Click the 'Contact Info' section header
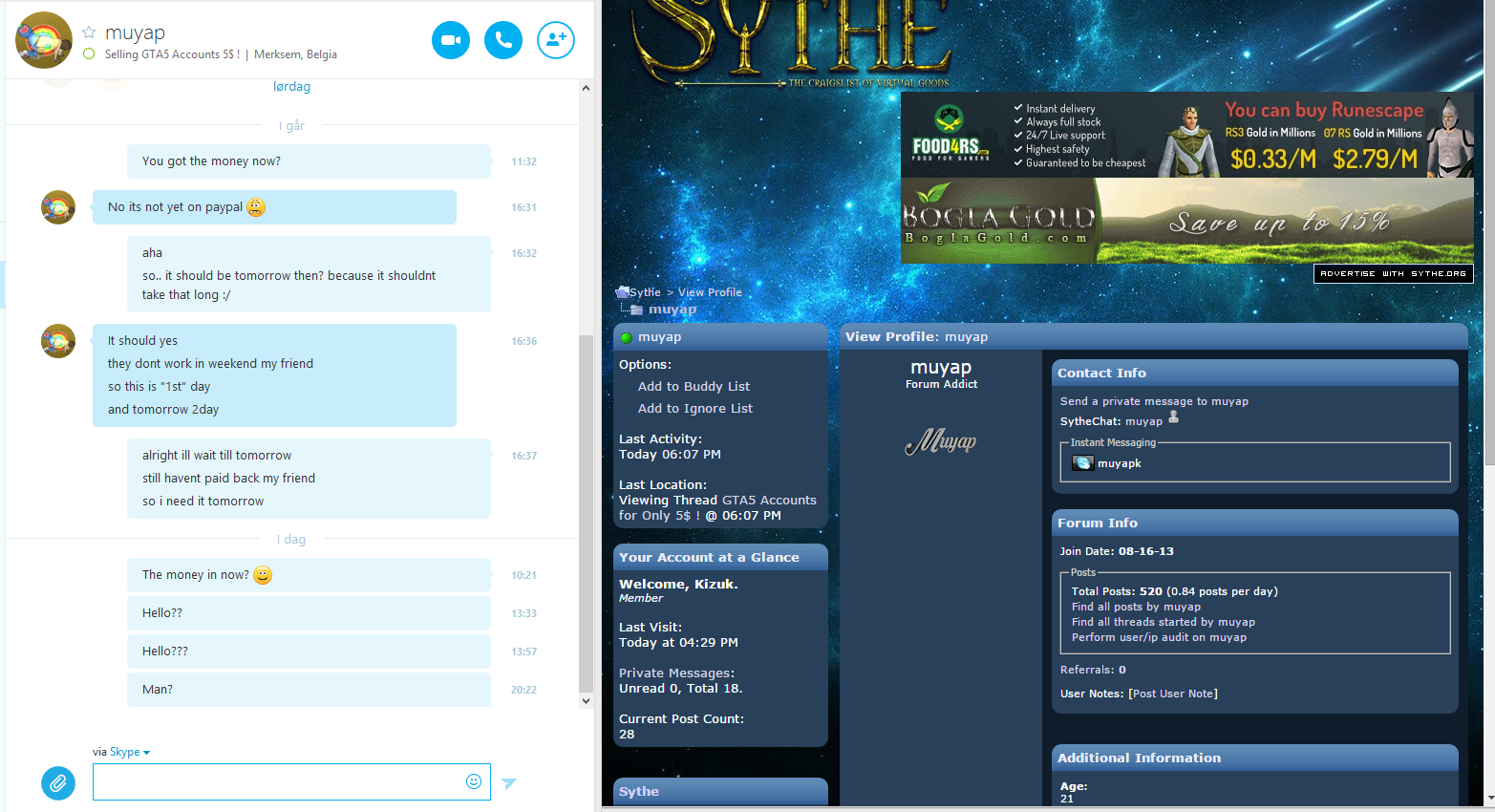Viewport: 1495px width, 812px height. pos(1255,373)
